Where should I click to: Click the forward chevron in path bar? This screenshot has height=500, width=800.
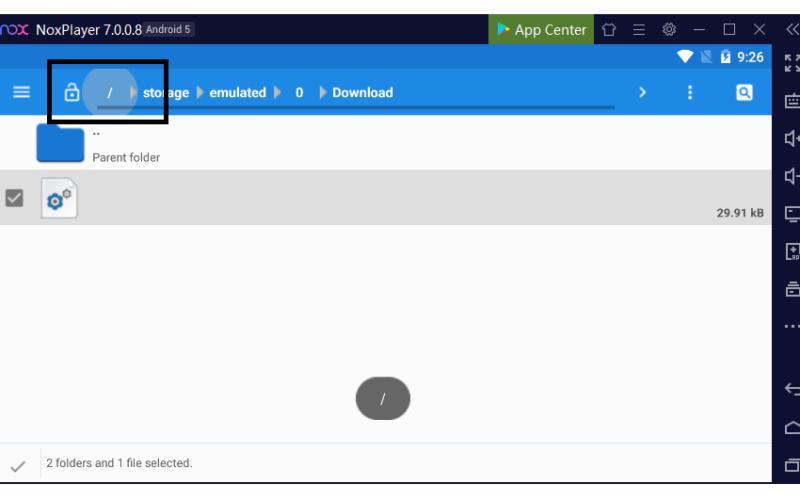[642, 92]
